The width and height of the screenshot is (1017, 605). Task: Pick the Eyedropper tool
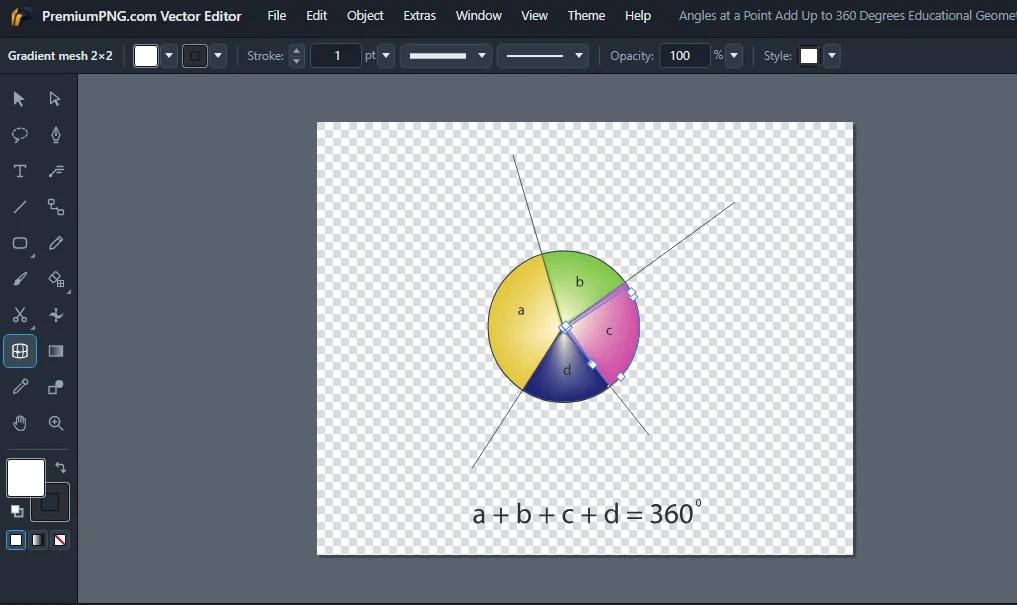point(19,387)
